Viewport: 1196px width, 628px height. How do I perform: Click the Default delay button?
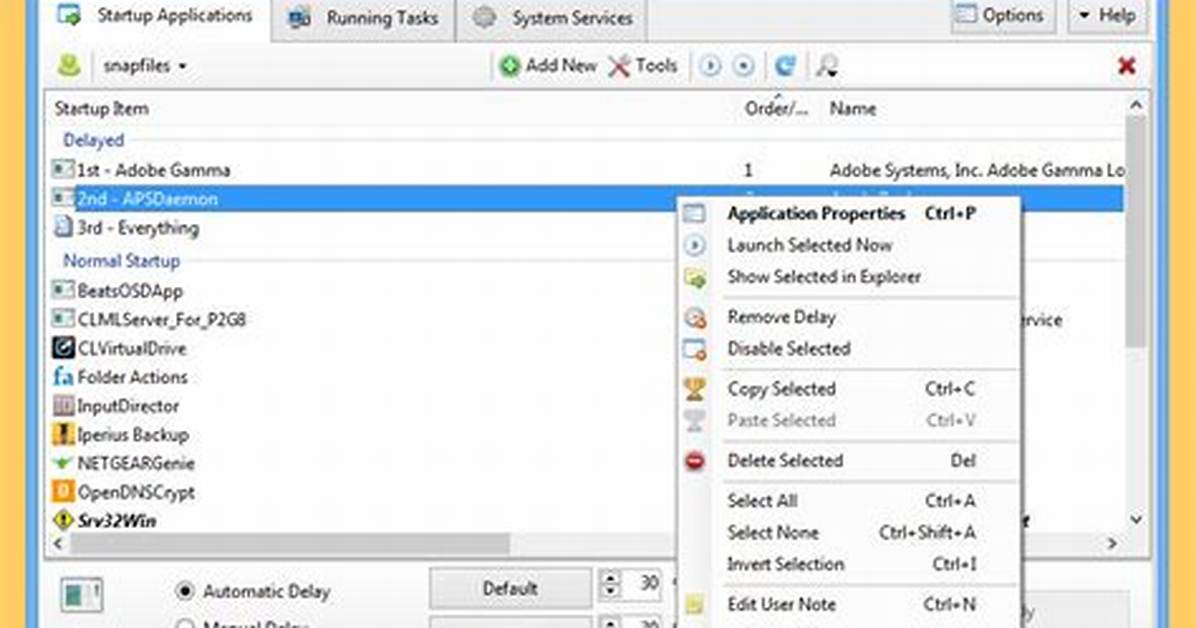(510, 588)
